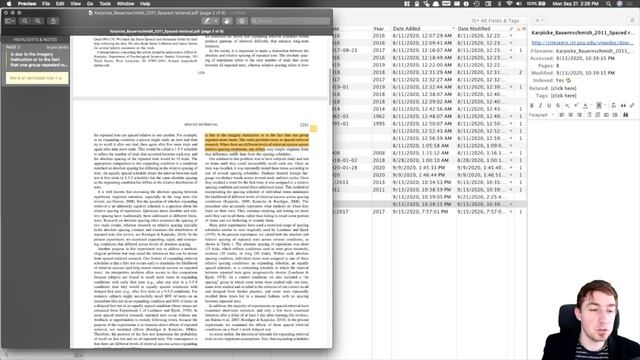Screen dimensions: 640x360
Task: Open the View menu
Action: click(76, 4)
